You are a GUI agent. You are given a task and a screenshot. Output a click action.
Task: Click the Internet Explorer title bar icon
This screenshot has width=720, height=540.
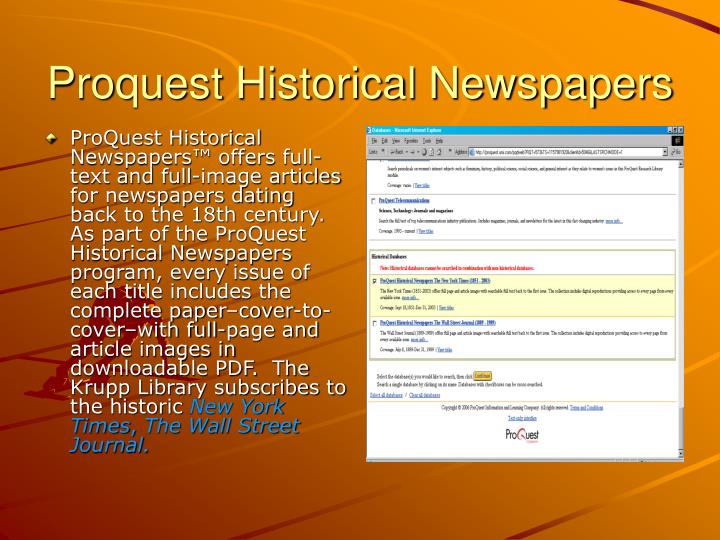[x=369, y=130]
